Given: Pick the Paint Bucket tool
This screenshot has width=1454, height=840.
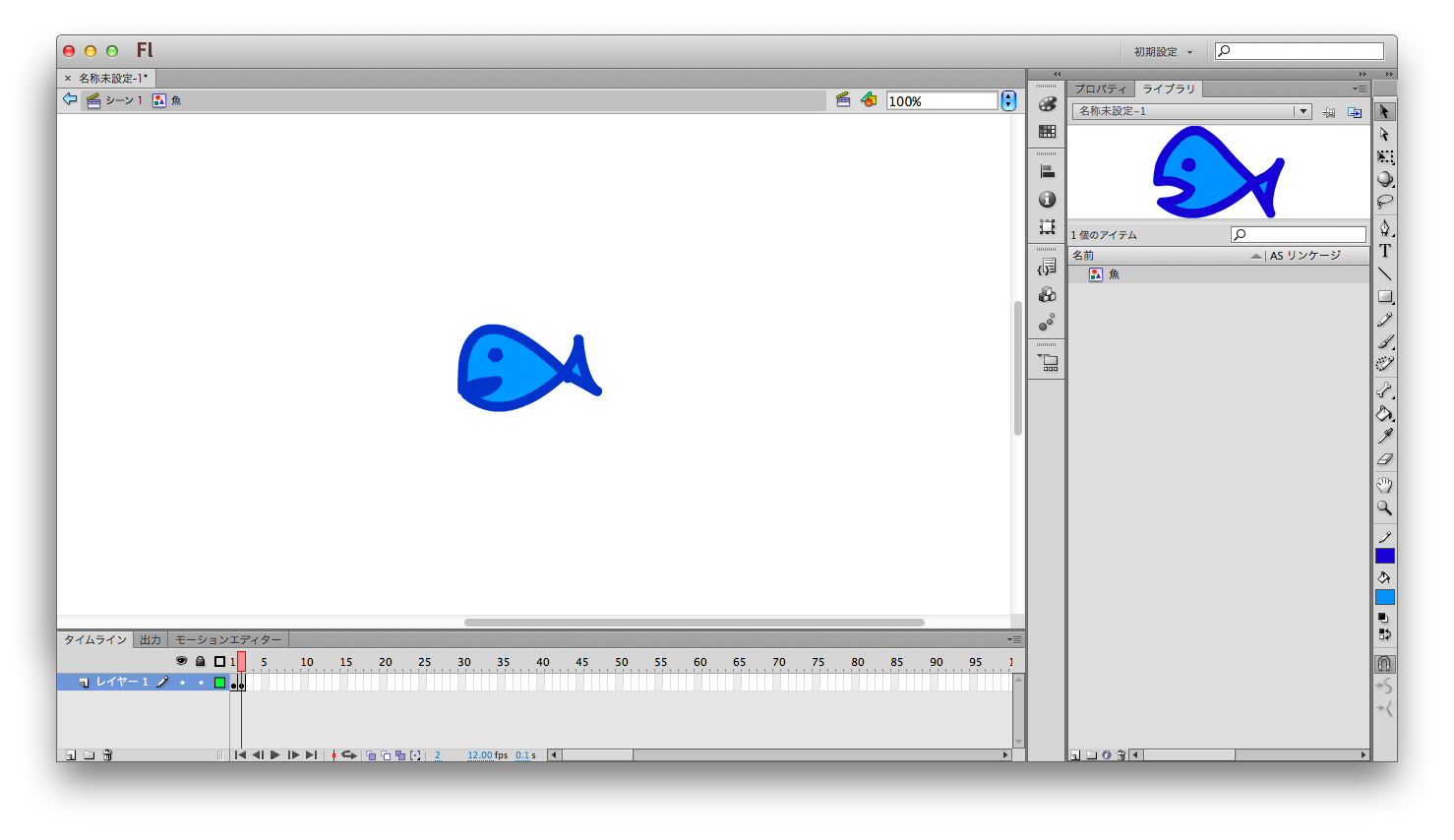Looking at the screenshot, I should coord(1384,413).
